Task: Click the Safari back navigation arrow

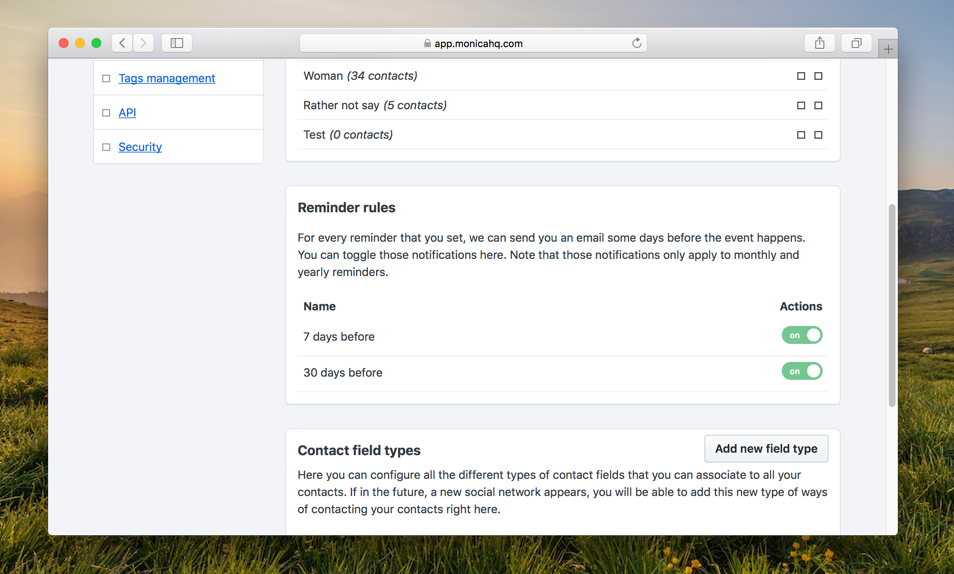Action: coord(122,43)
